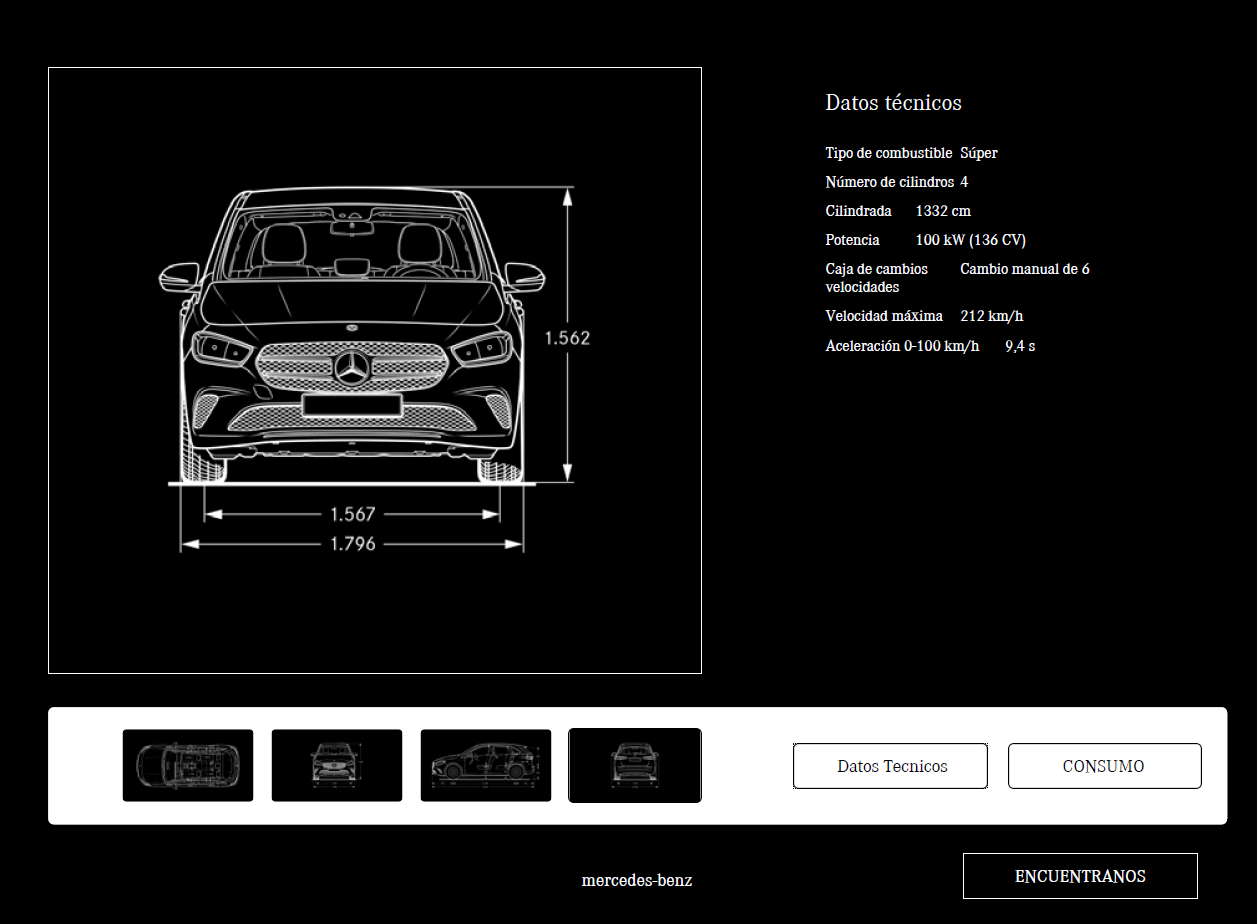This screenshot has width=1257, height=924.
Task: Click 'Caja de cambios velocidades' label
Action: 876,278
